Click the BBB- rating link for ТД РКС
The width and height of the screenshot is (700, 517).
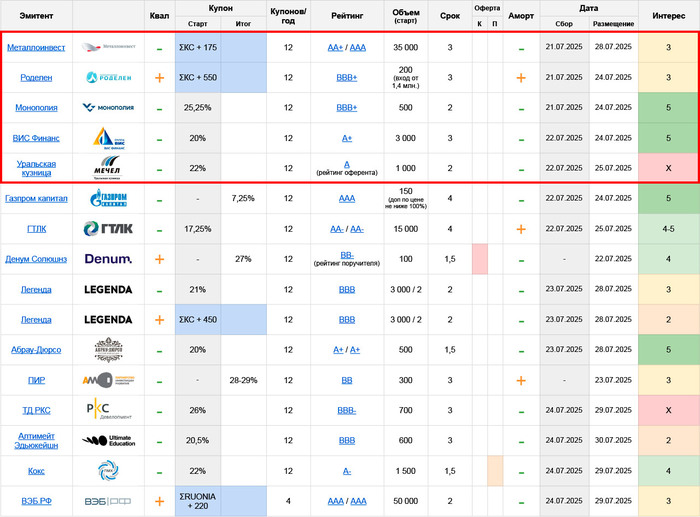pyautogui.click(x=346, y=410)
